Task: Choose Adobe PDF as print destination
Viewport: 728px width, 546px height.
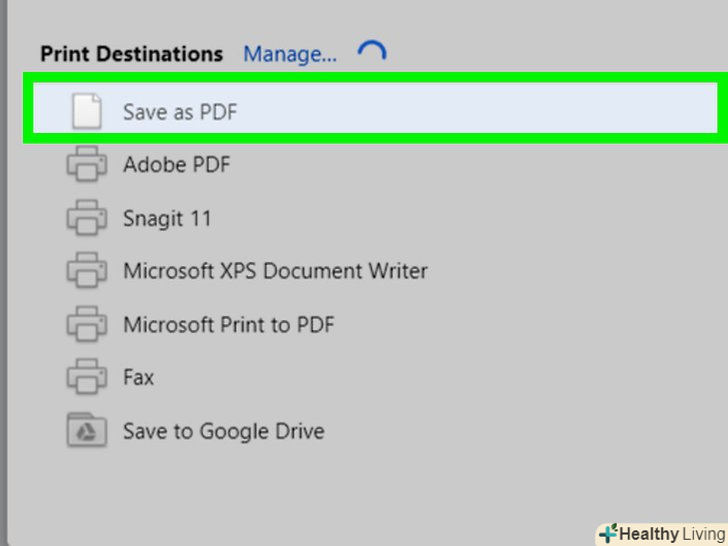Action: (176, 164)
